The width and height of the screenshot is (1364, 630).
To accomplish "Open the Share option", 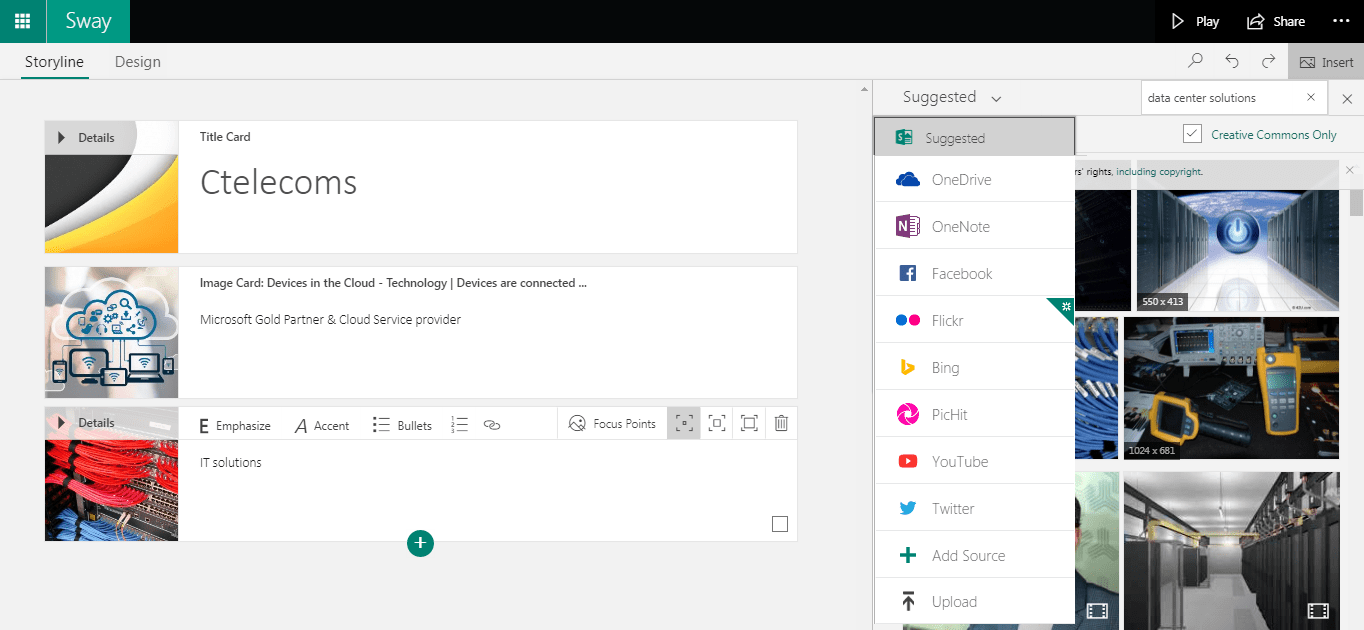I will point(1276,21).
